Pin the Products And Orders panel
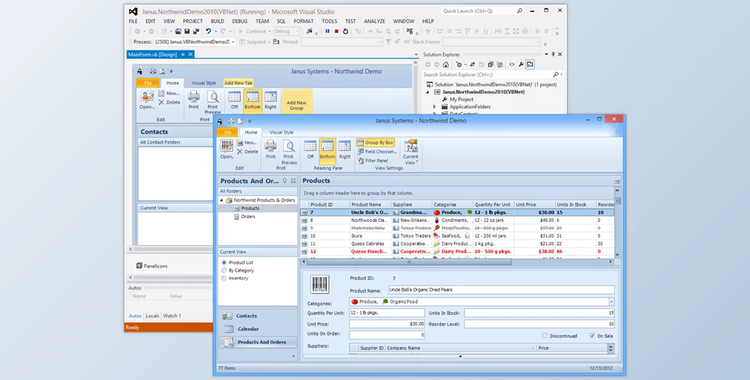The height and width of the screenshot is (380, 750). (x=285, y=181)
